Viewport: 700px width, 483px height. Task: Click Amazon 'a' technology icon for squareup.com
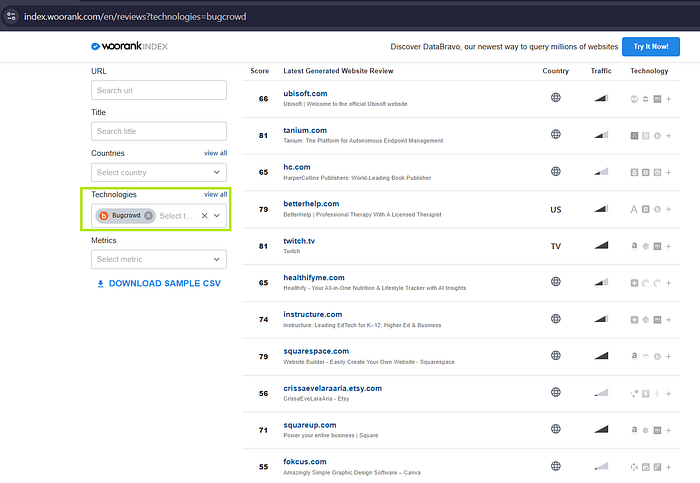634,429
